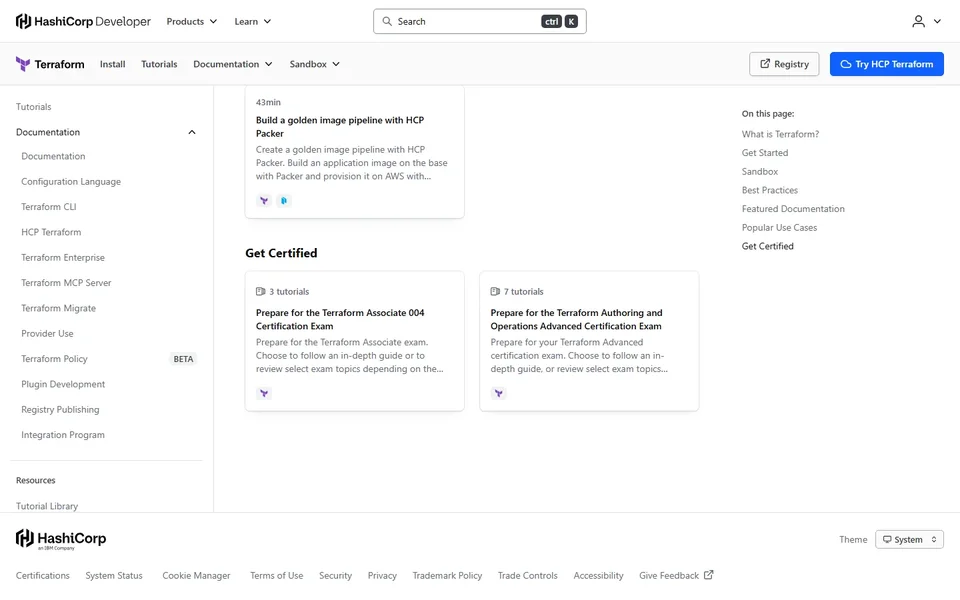Click the external link icon next to Give Feedback

pyautogui.click(x=708, y=575)
